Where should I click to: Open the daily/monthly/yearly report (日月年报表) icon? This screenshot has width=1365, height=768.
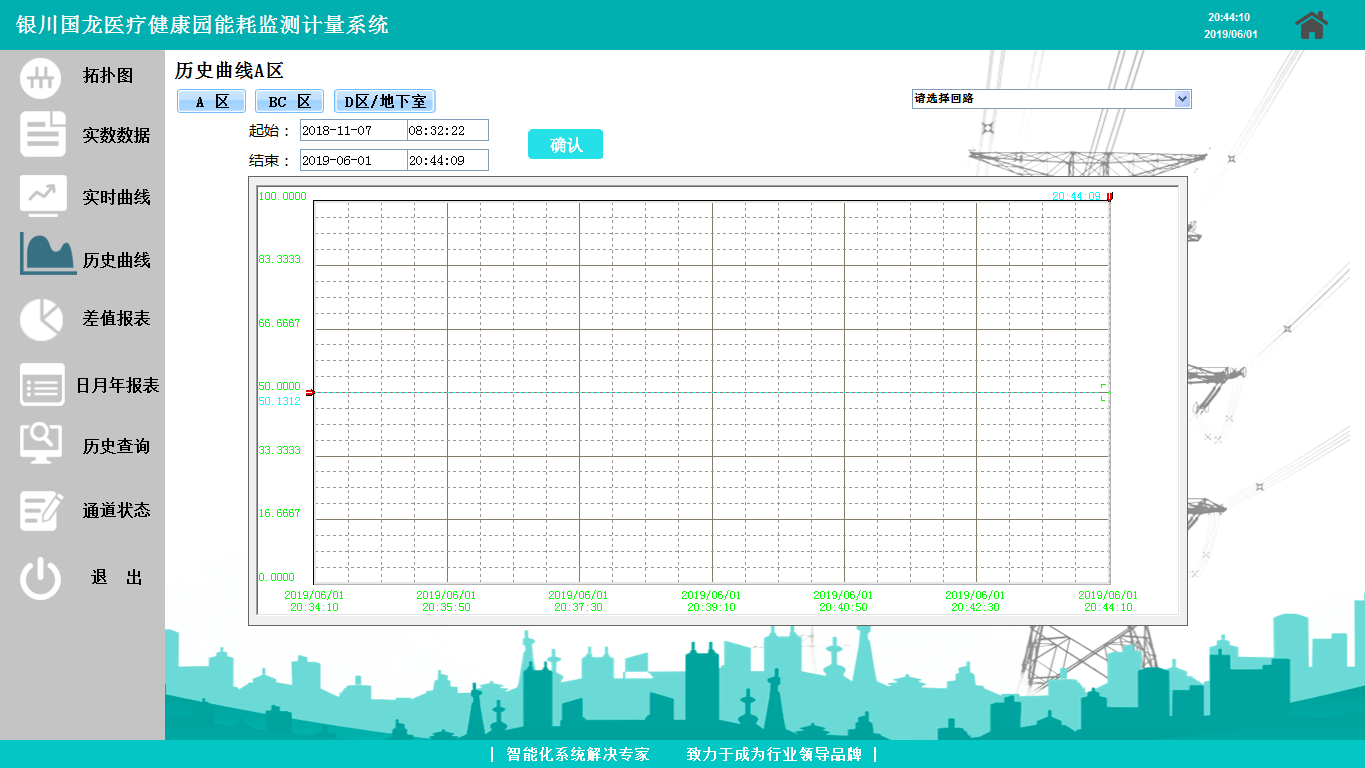[x=42, y=385]
